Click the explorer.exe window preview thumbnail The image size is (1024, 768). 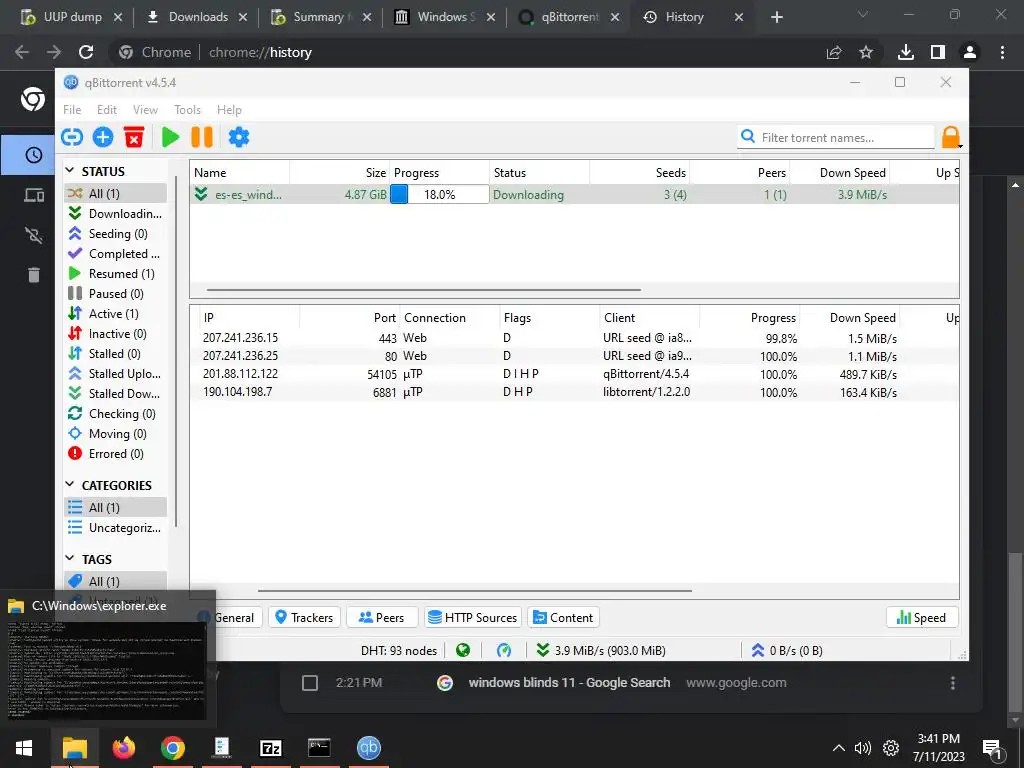tap(106, 670)
